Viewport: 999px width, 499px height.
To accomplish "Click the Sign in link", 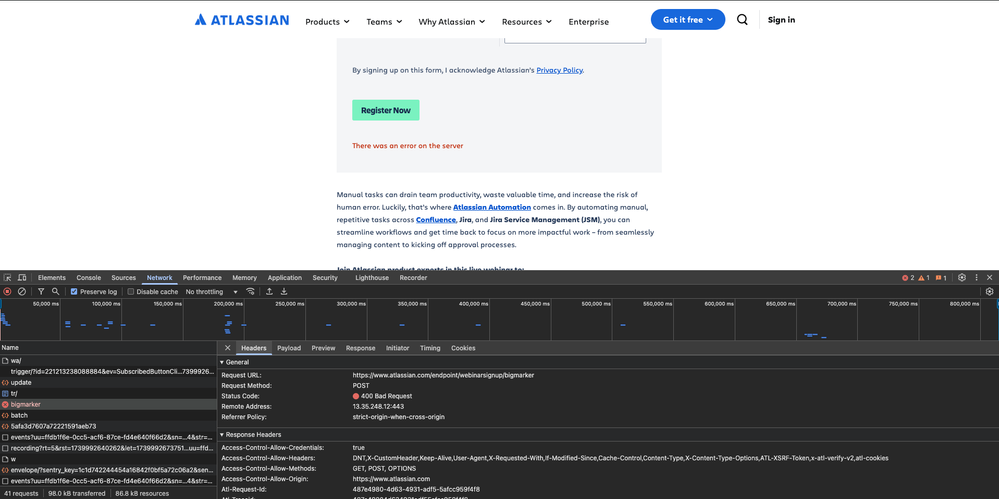I will [781, 20].
